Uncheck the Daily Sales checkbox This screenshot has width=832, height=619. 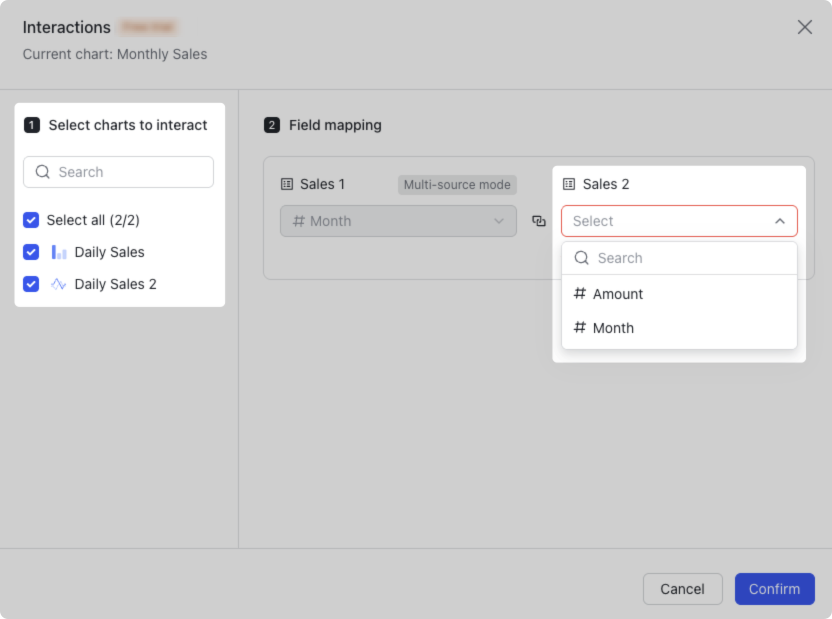point(31,252)
